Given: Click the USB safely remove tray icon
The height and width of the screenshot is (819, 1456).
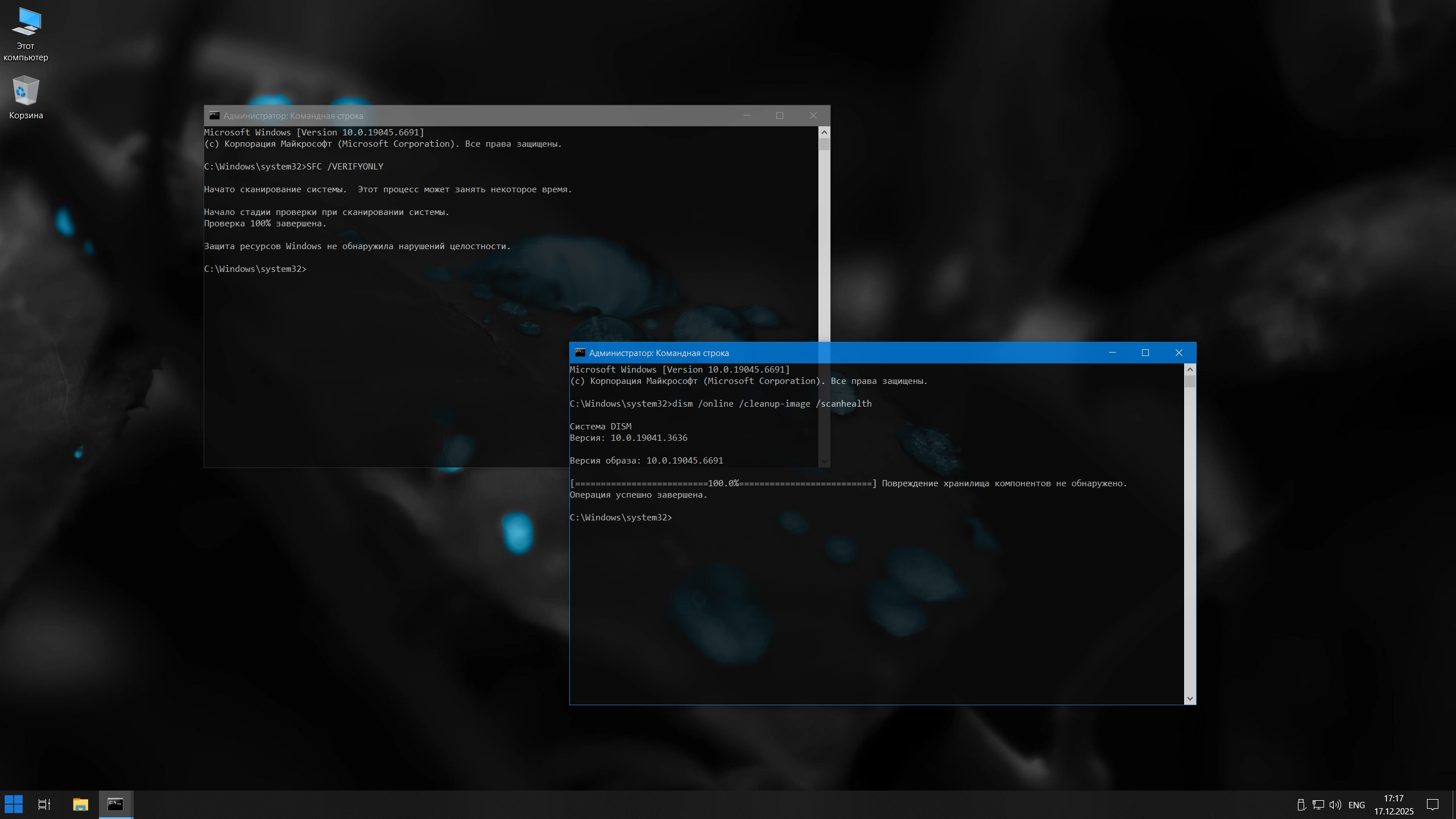Looking at the screenshot, I should coord(1301,805).
